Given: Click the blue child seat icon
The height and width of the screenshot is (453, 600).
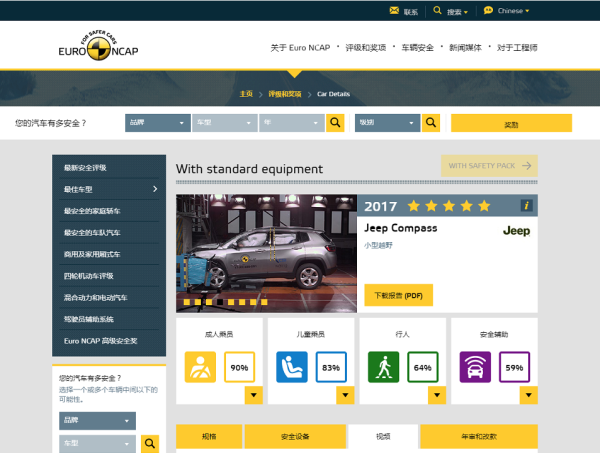Looking at the screenshot, I should pyautogui.click(x=292, y=367).
